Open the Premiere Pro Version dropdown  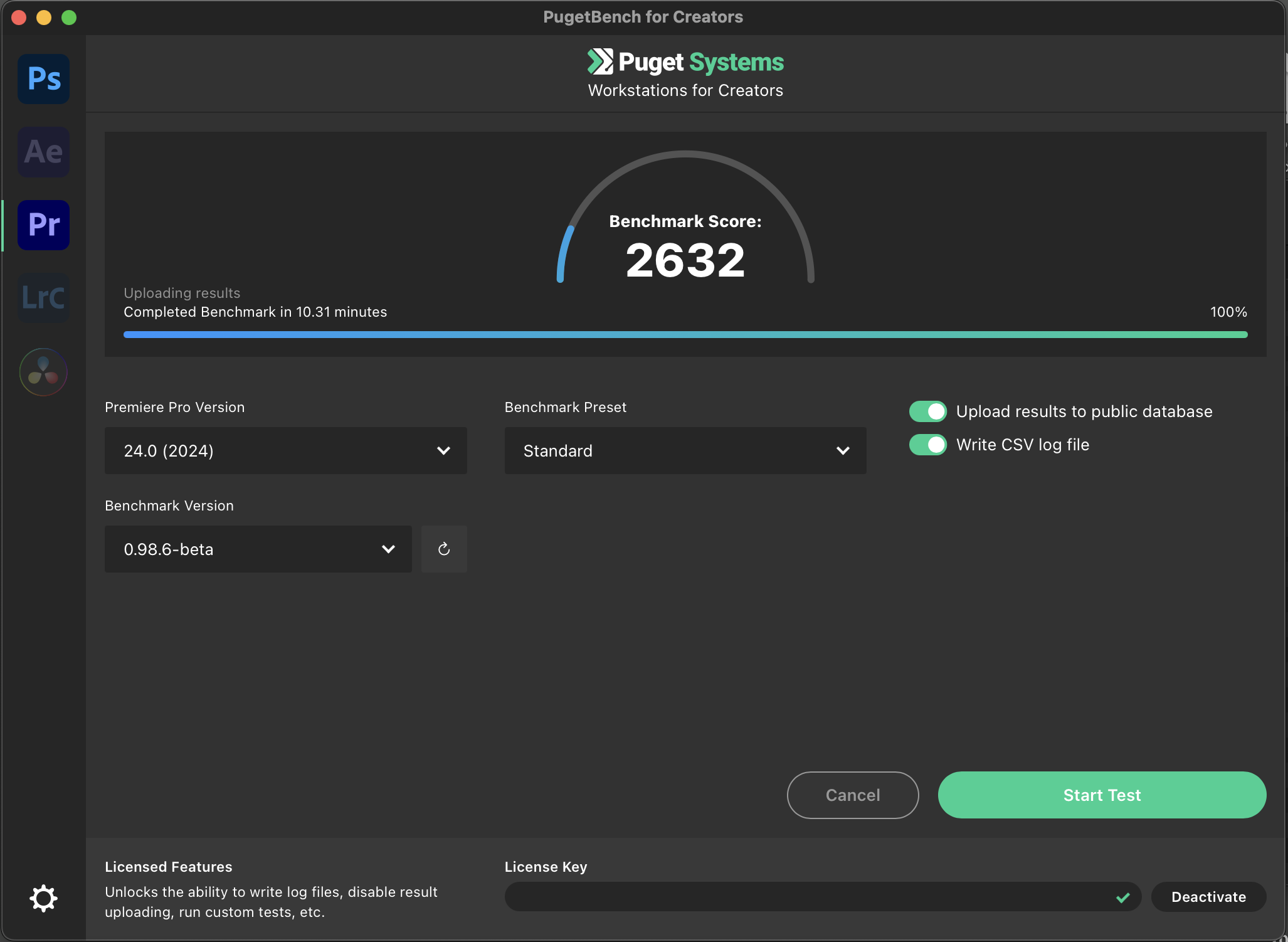285,451
